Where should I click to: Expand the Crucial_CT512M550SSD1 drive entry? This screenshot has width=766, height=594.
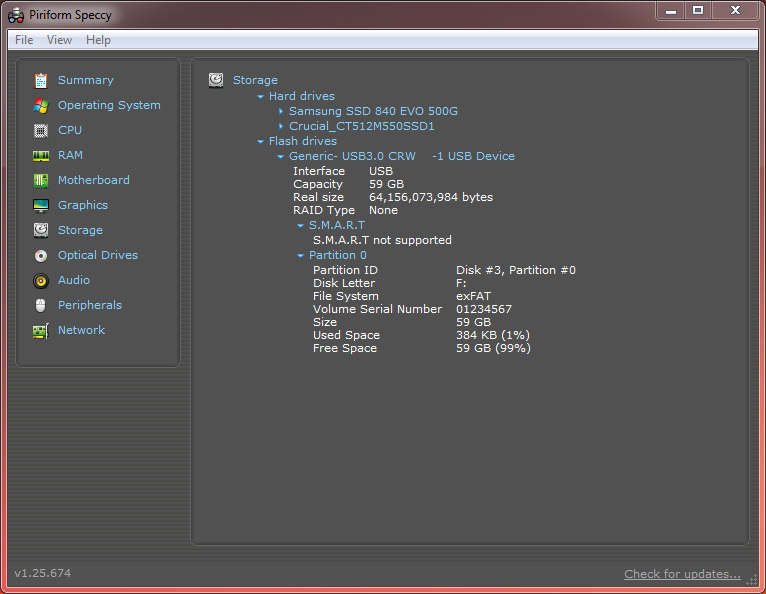pos(281,127)
